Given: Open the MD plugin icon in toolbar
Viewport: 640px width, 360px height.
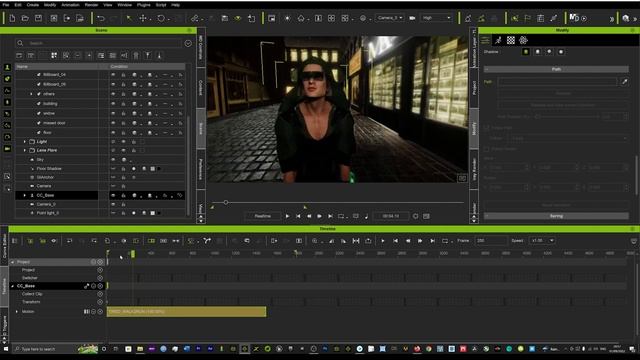Looking at the screenshot, I should (574, 18).
